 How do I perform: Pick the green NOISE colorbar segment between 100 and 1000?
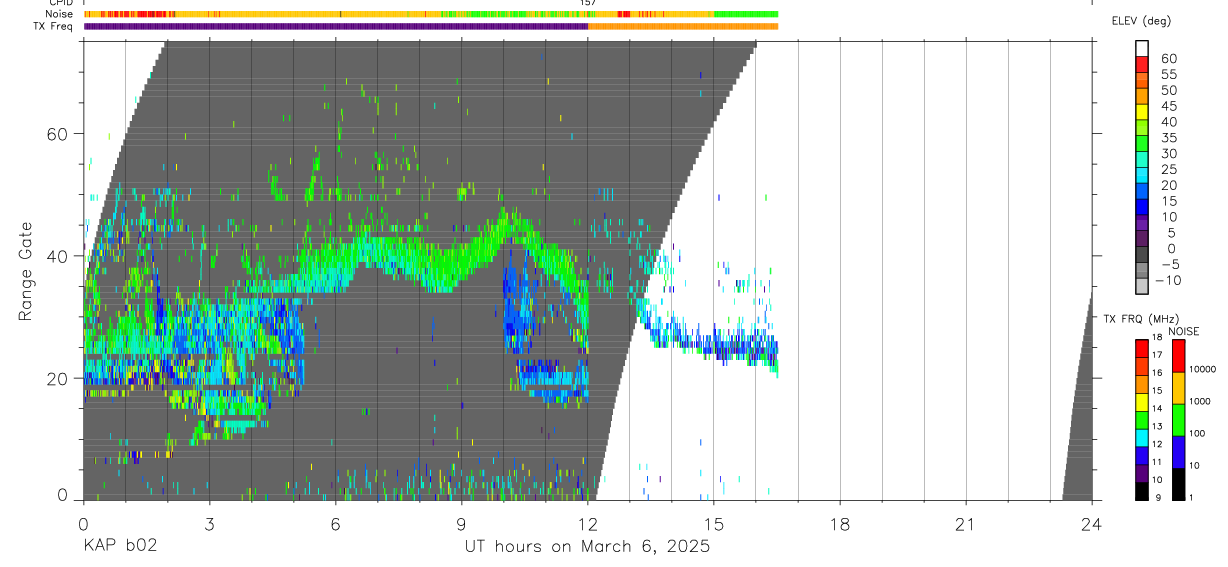(x=1180, y=420)
